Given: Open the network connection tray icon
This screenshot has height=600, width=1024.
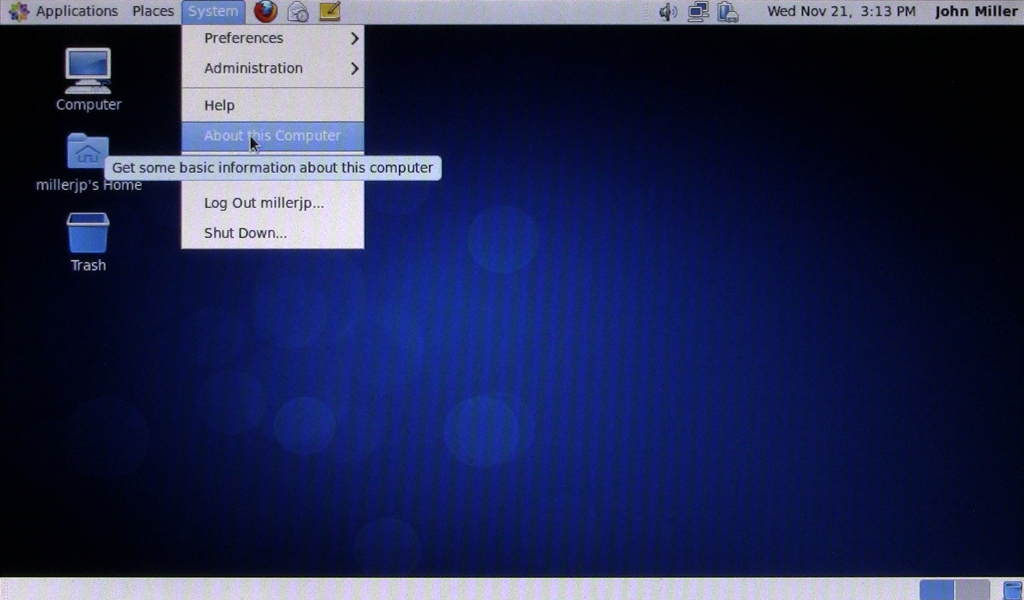Looking at the screenshot, I should (x=698, y=12).
